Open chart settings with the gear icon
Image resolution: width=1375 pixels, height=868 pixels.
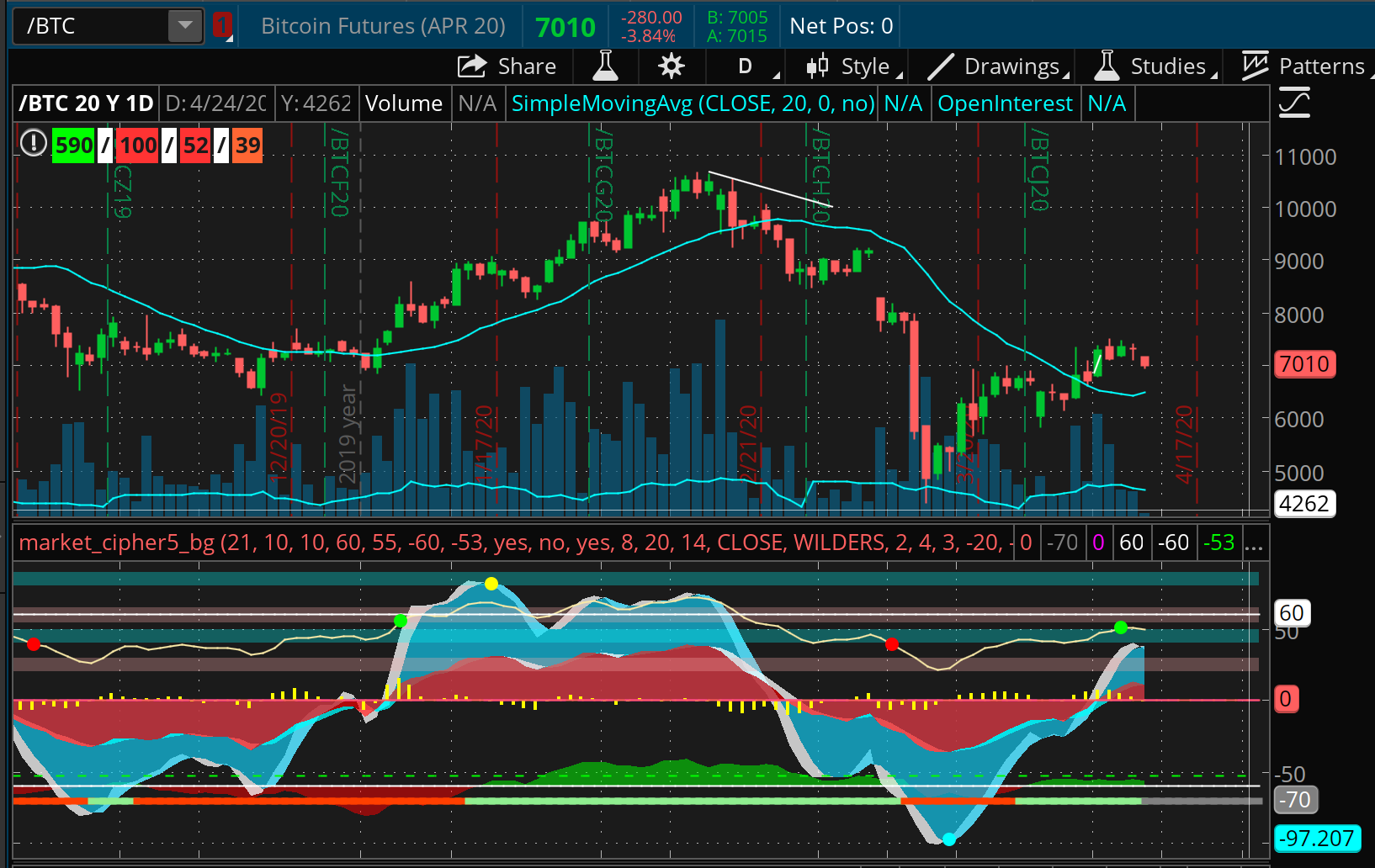point(672,66)
